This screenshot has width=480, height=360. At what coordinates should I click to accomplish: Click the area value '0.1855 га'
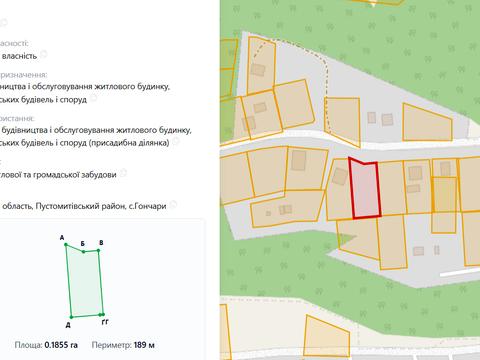click(x=61, y=345)
